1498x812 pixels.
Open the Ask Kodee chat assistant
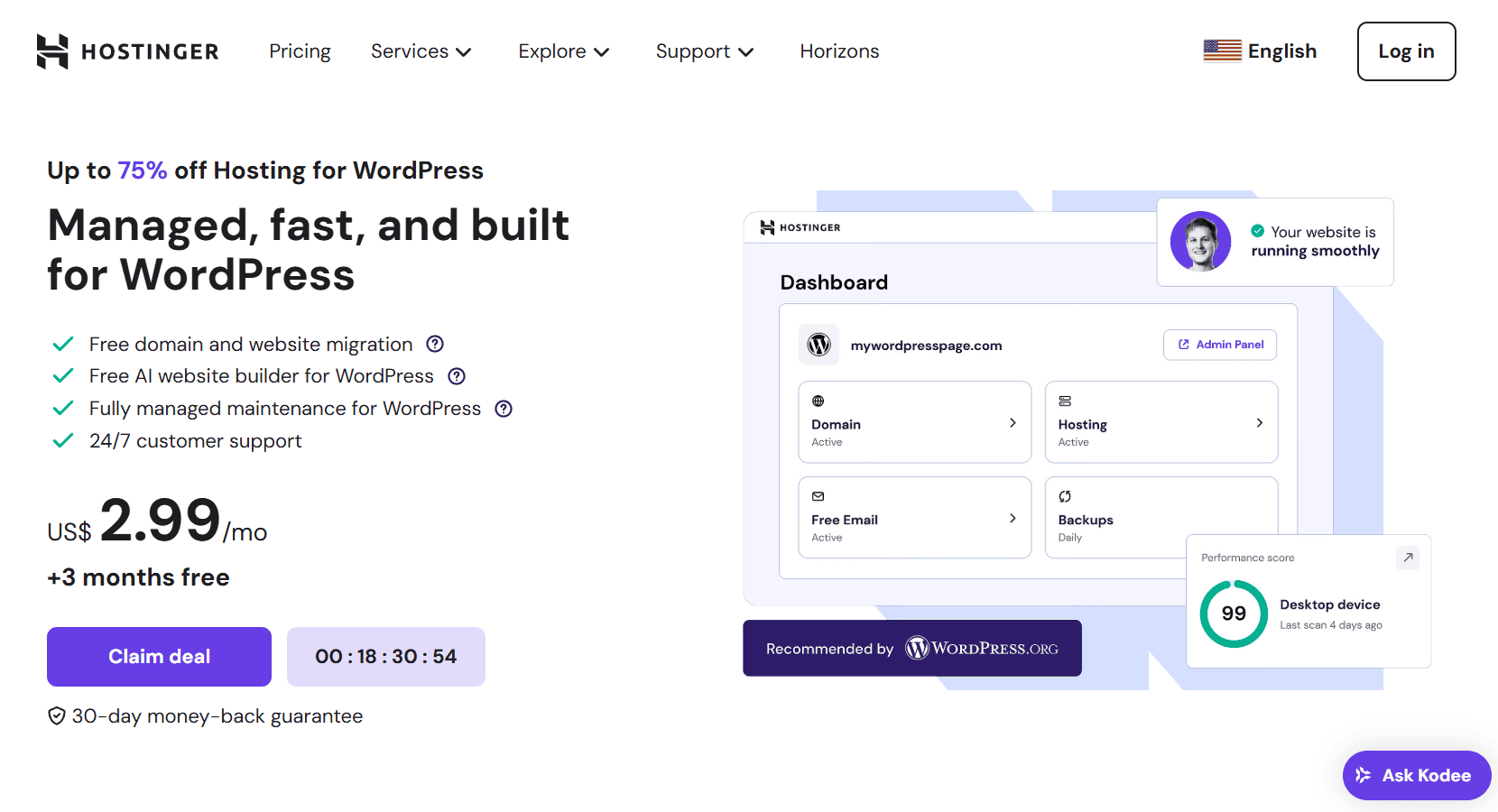[x=1417, y=775]
